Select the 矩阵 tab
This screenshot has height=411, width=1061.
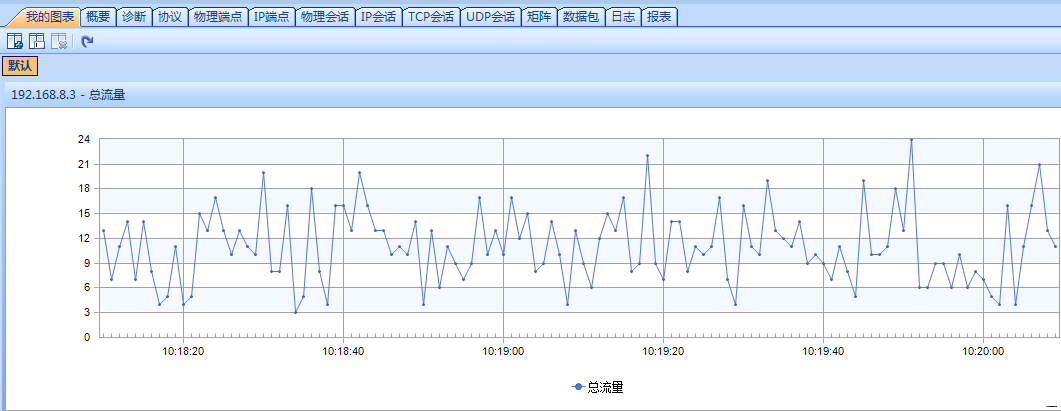[539, 16]
